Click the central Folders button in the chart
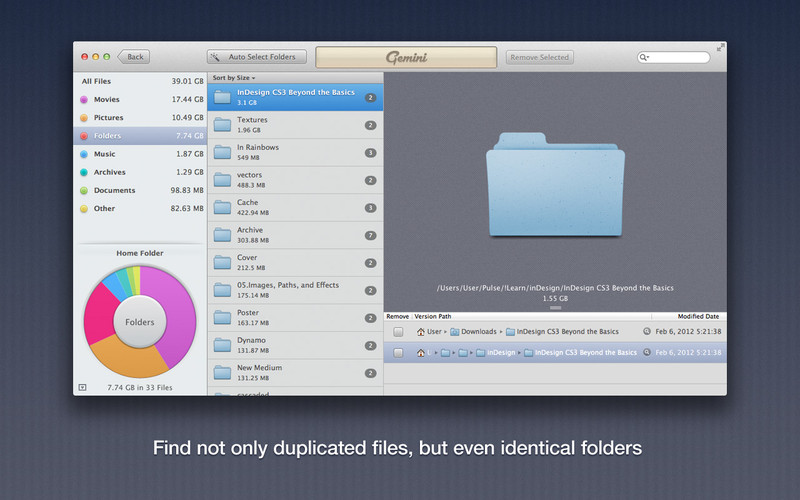This screenshot has width=800, height=500. click(x=139, y=323)
